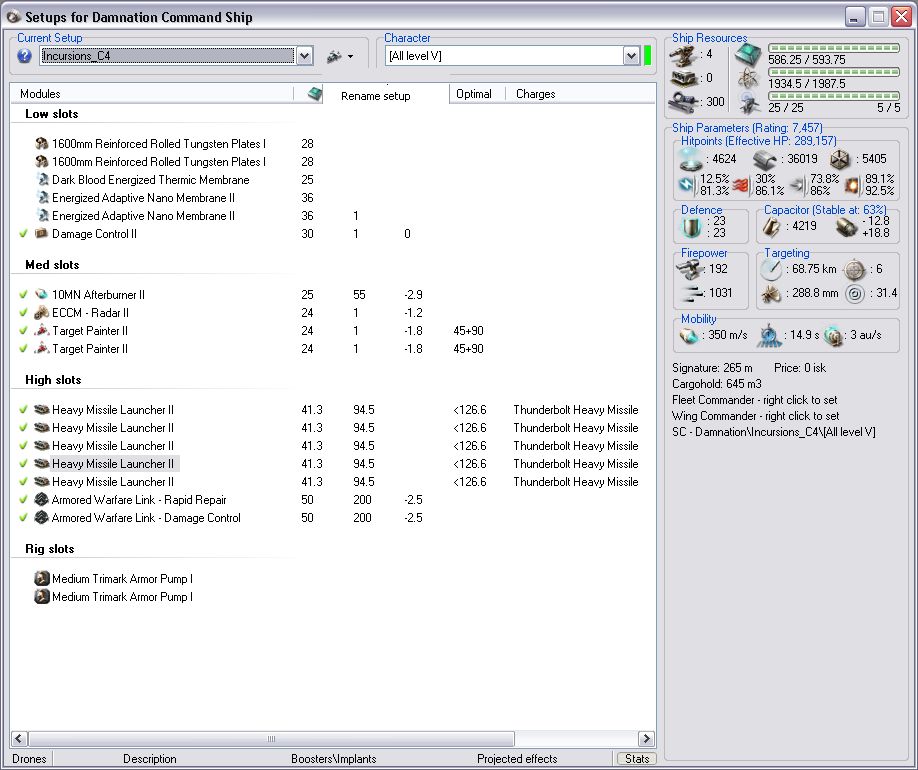918x770 pixels.
Task: Click the thermal resistance flame icon
Action: pyautogui.click(x=741, y=185)
